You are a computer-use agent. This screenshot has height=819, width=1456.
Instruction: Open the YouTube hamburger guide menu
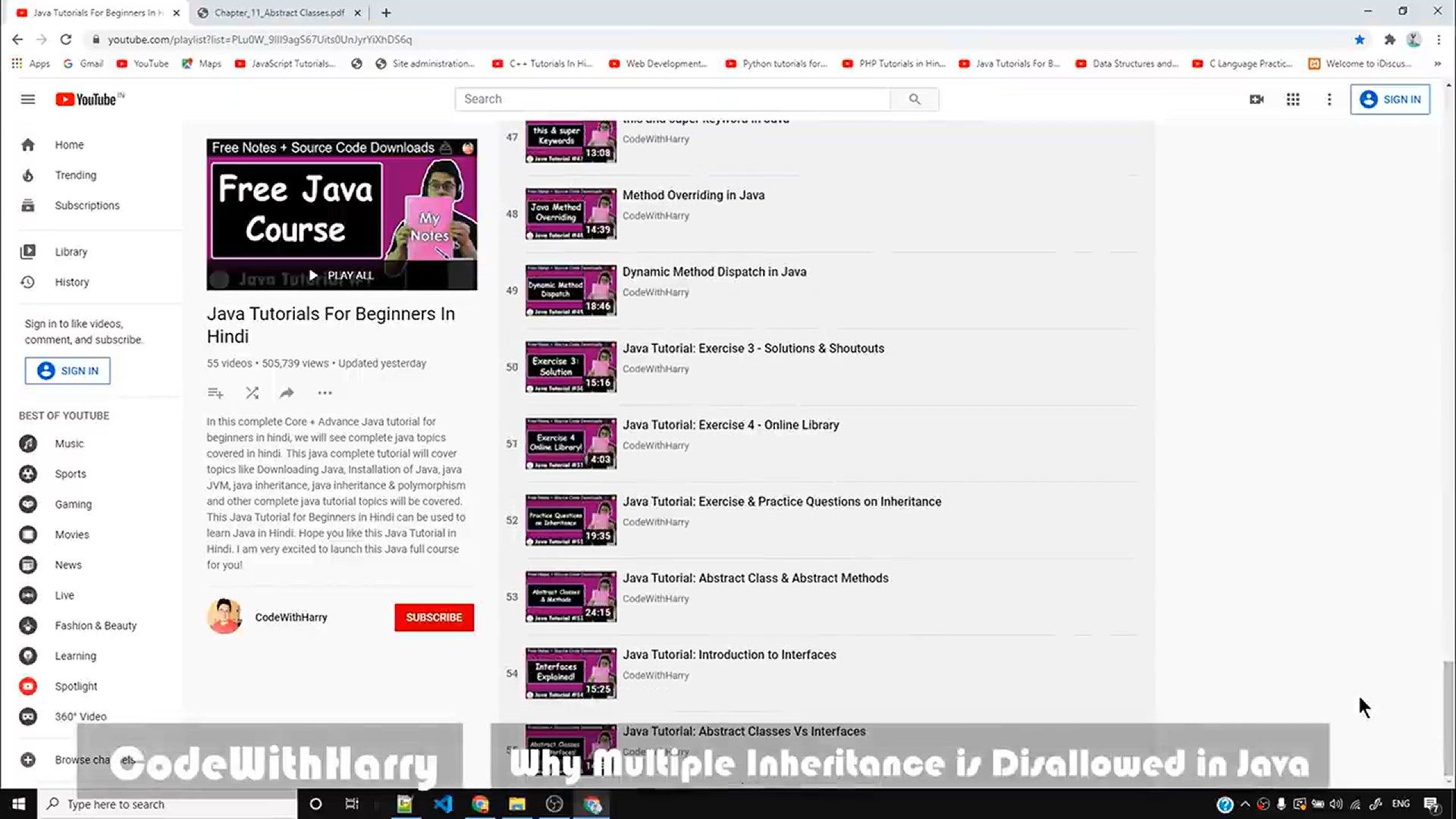[28, 99]
